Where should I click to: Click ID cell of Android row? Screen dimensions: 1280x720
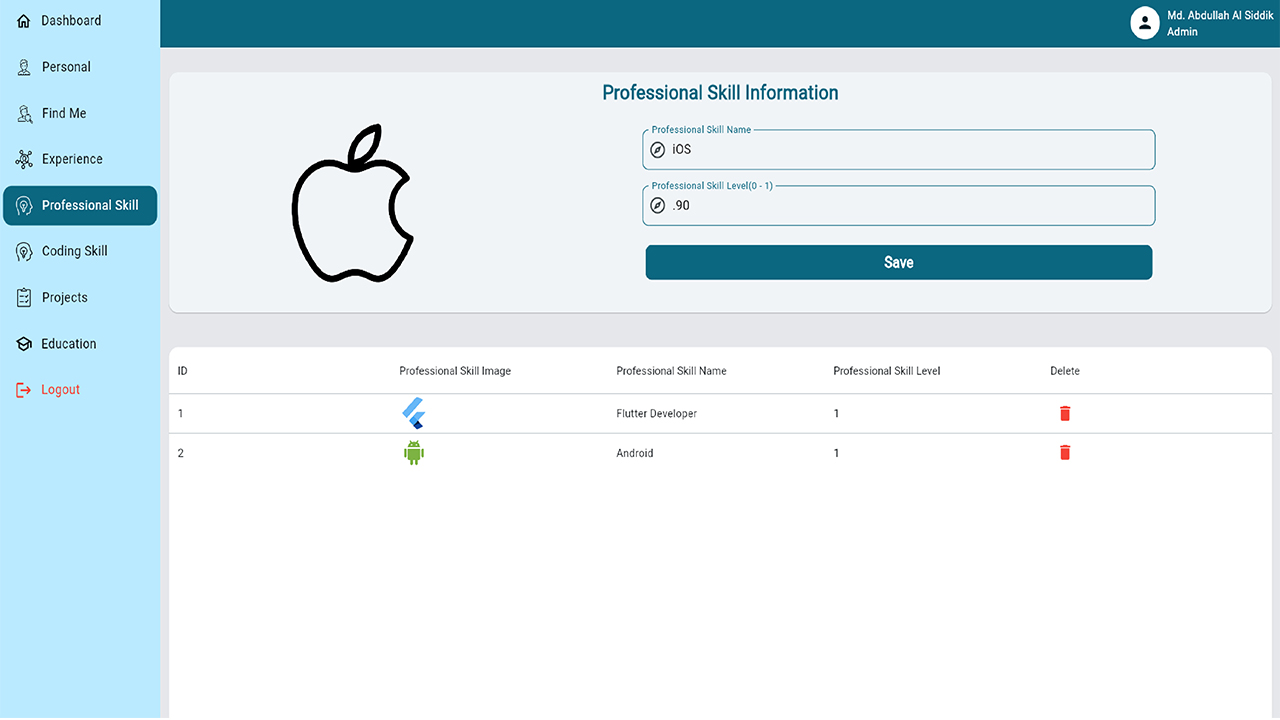click(x=181, y=453)
